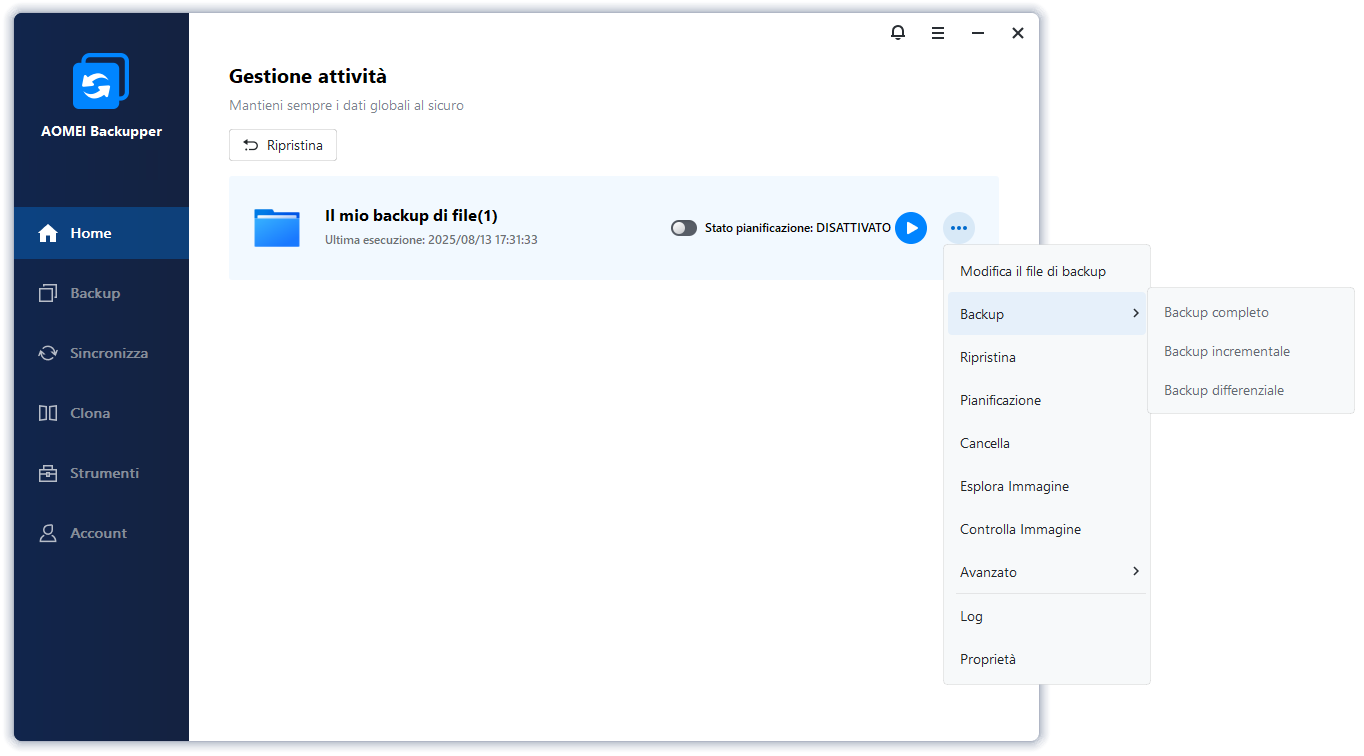Open the notifications bell icon

898,33
